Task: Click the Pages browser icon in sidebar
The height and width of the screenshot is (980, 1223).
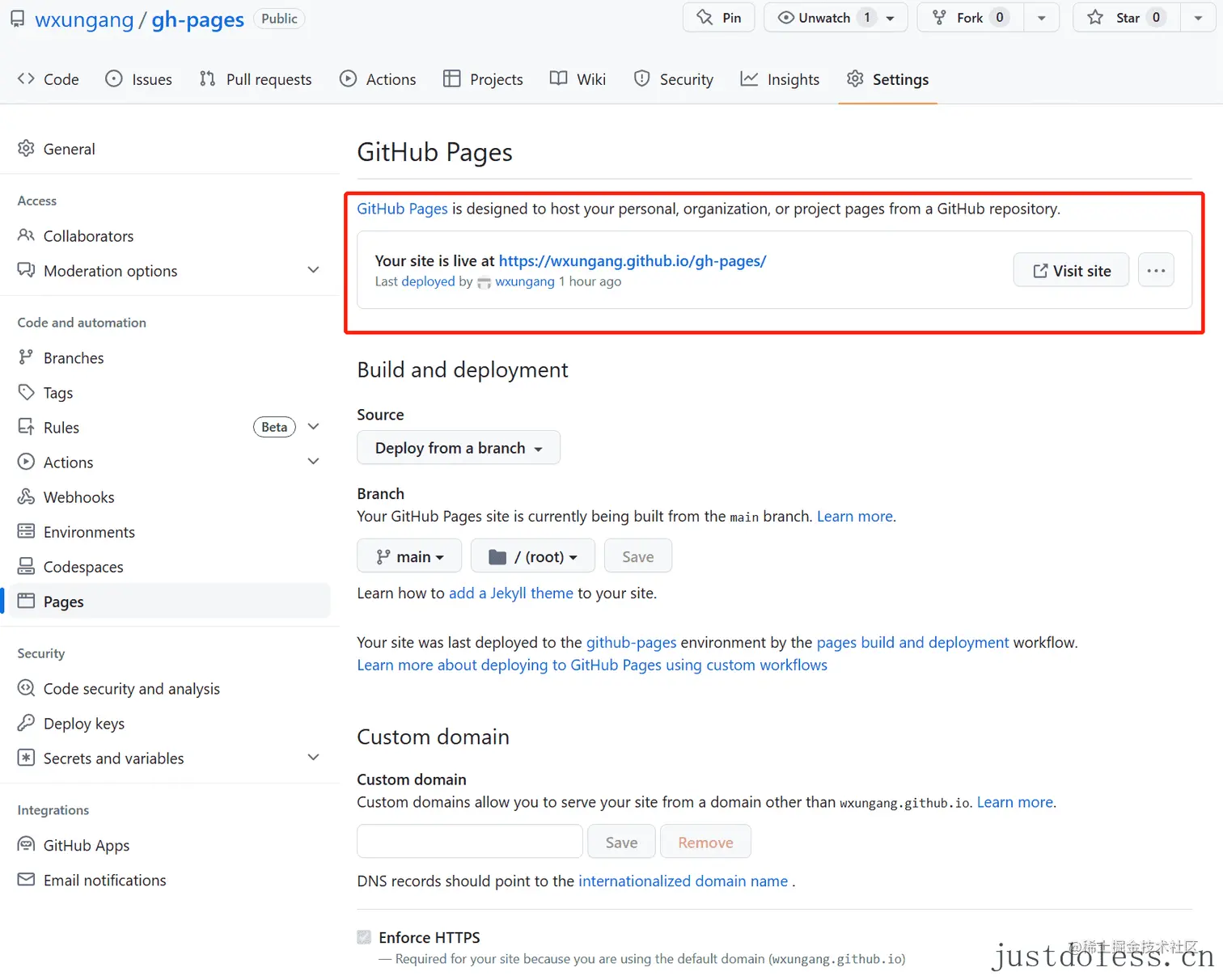Action: click(26, 601)
